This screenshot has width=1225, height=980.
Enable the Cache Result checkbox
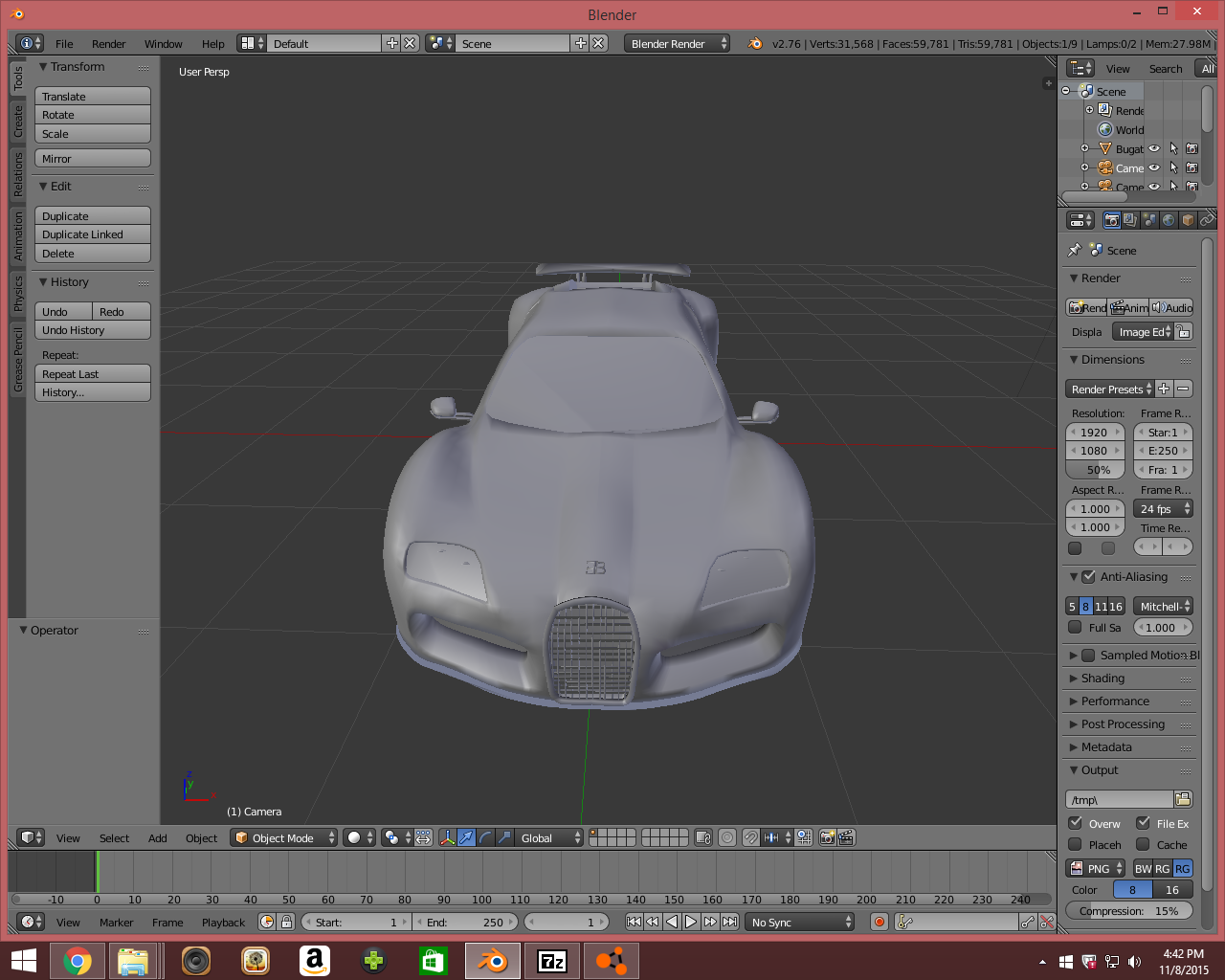click(x=1143, y=844)
